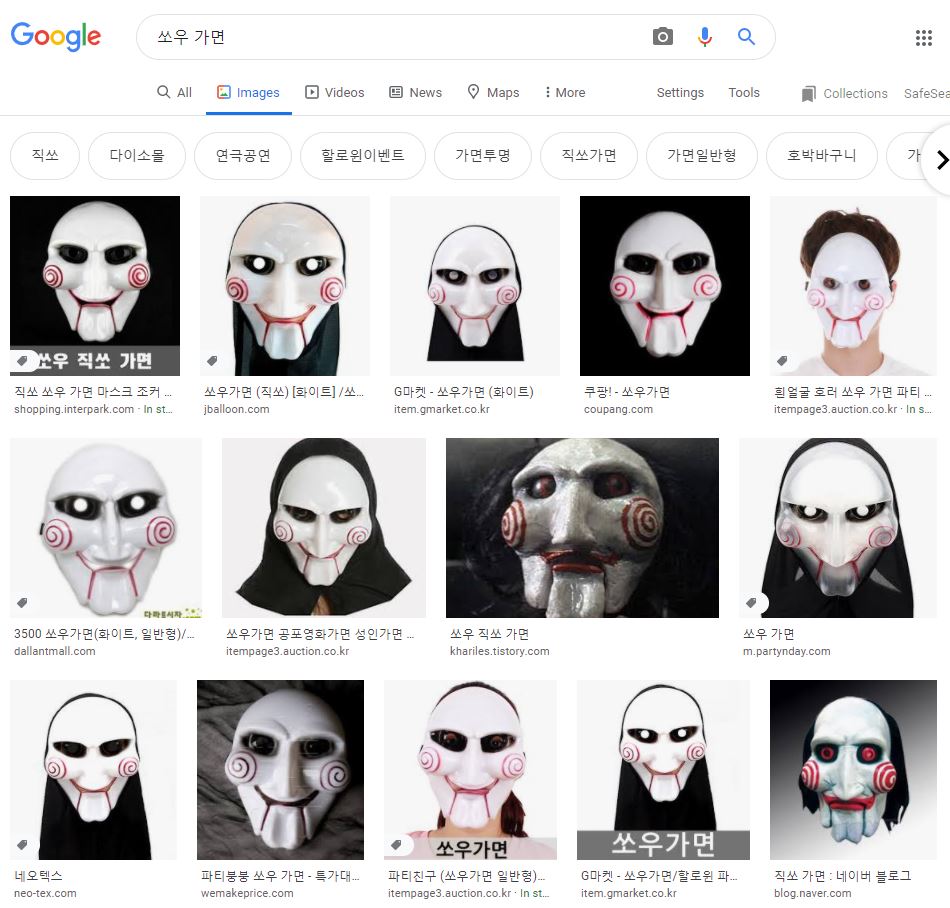
Task: Filter by the 가면일반형 chip
Action: point(702,156)
